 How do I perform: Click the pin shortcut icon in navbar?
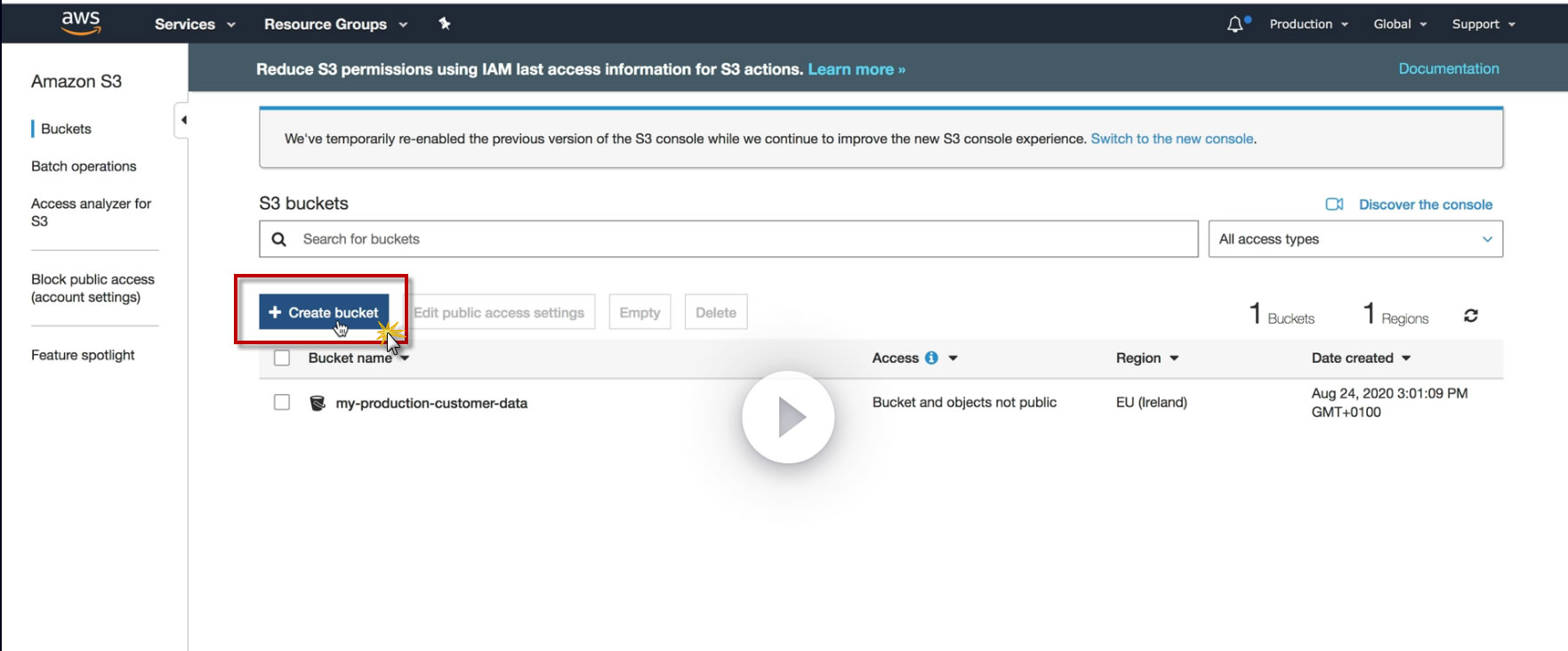(445, 24)
